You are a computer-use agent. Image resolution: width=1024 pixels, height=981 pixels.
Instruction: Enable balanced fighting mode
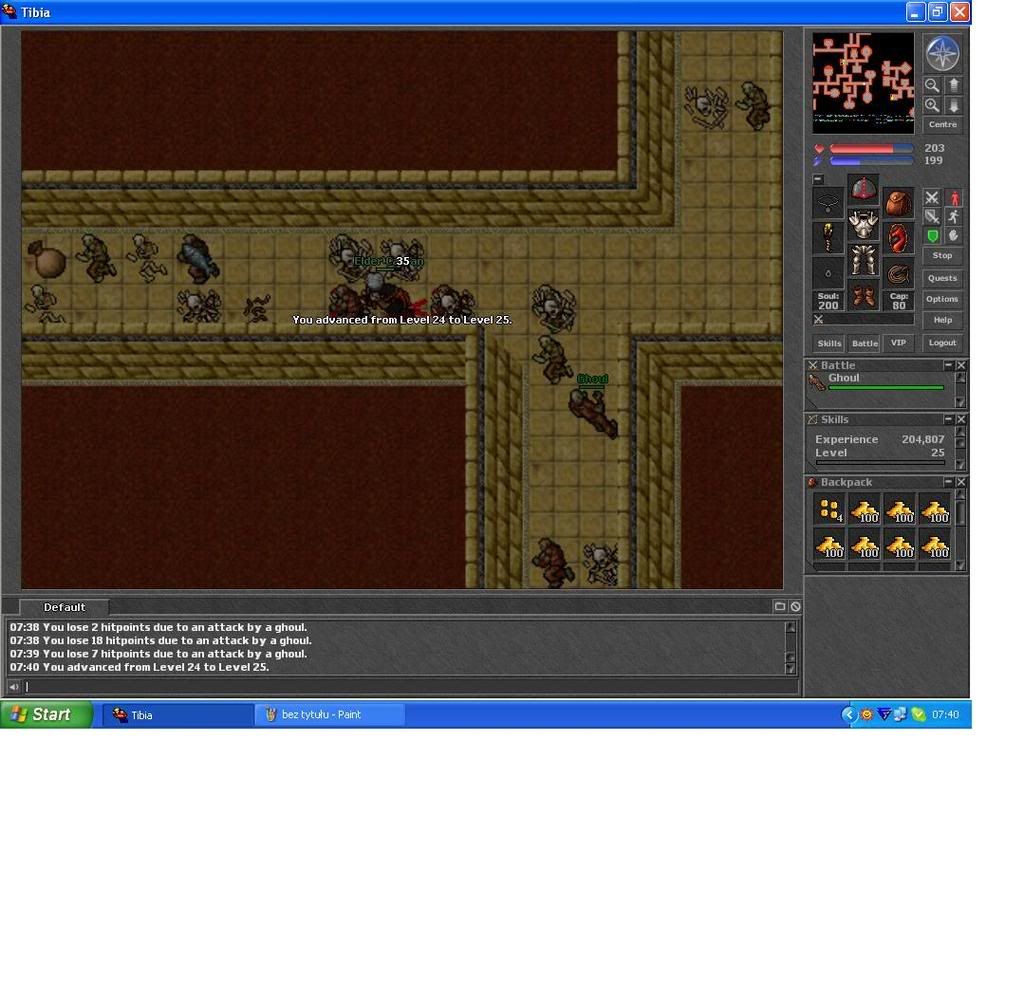(932, 217)
